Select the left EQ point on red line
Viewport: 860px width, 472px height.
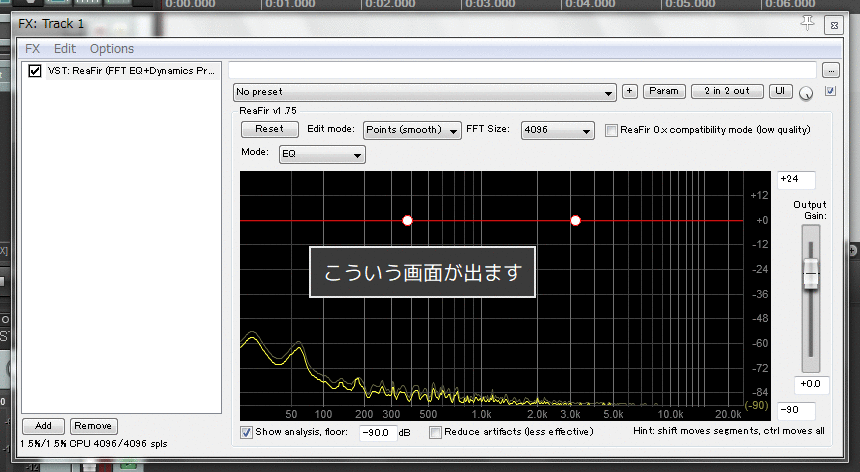(x=407, y=220)
